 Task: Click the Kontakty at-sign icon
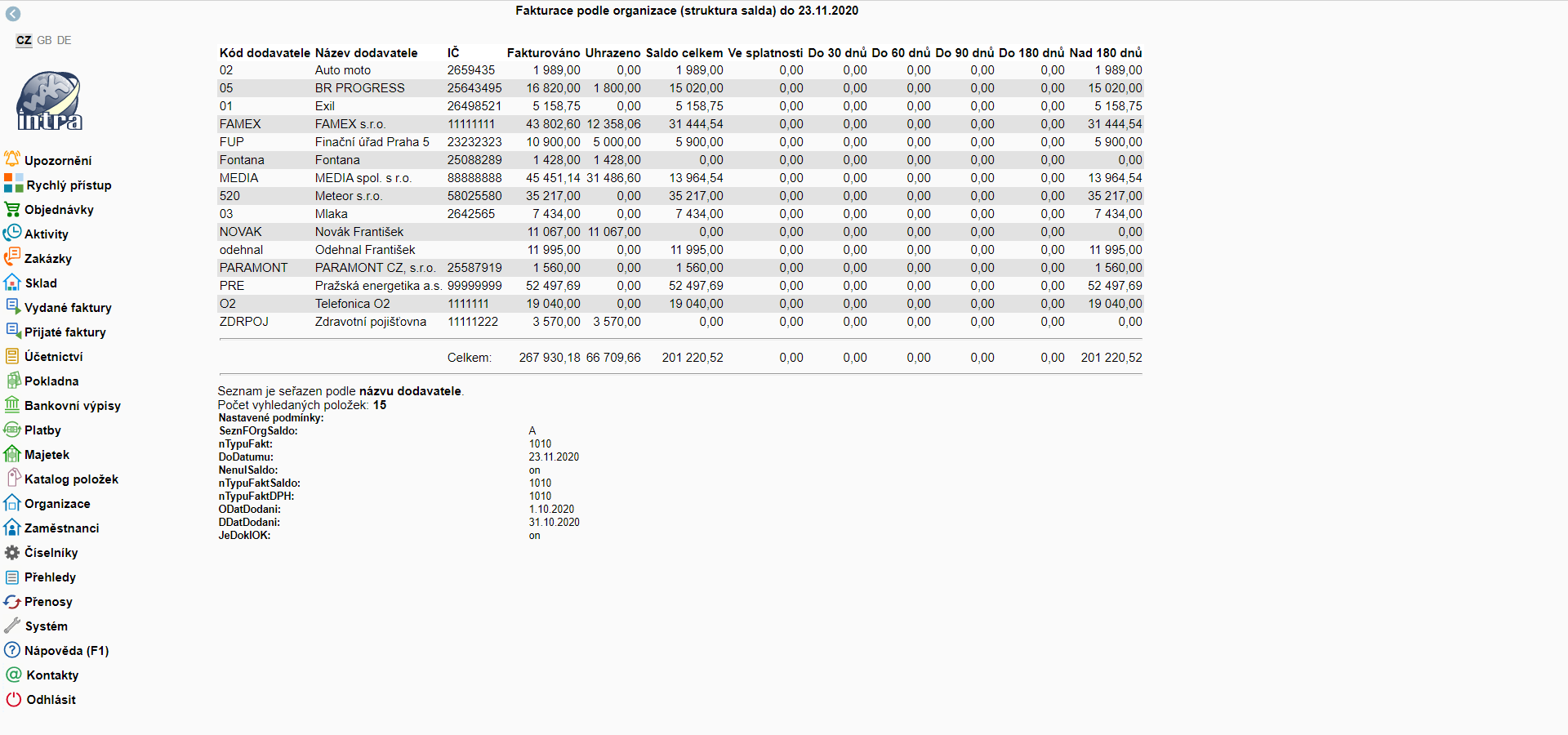tap(14, 675)
